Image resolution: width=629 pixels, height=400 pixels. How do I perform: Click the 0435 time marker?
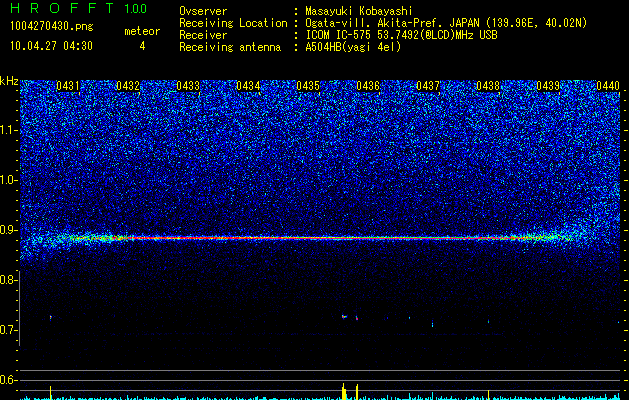(308, 86)
